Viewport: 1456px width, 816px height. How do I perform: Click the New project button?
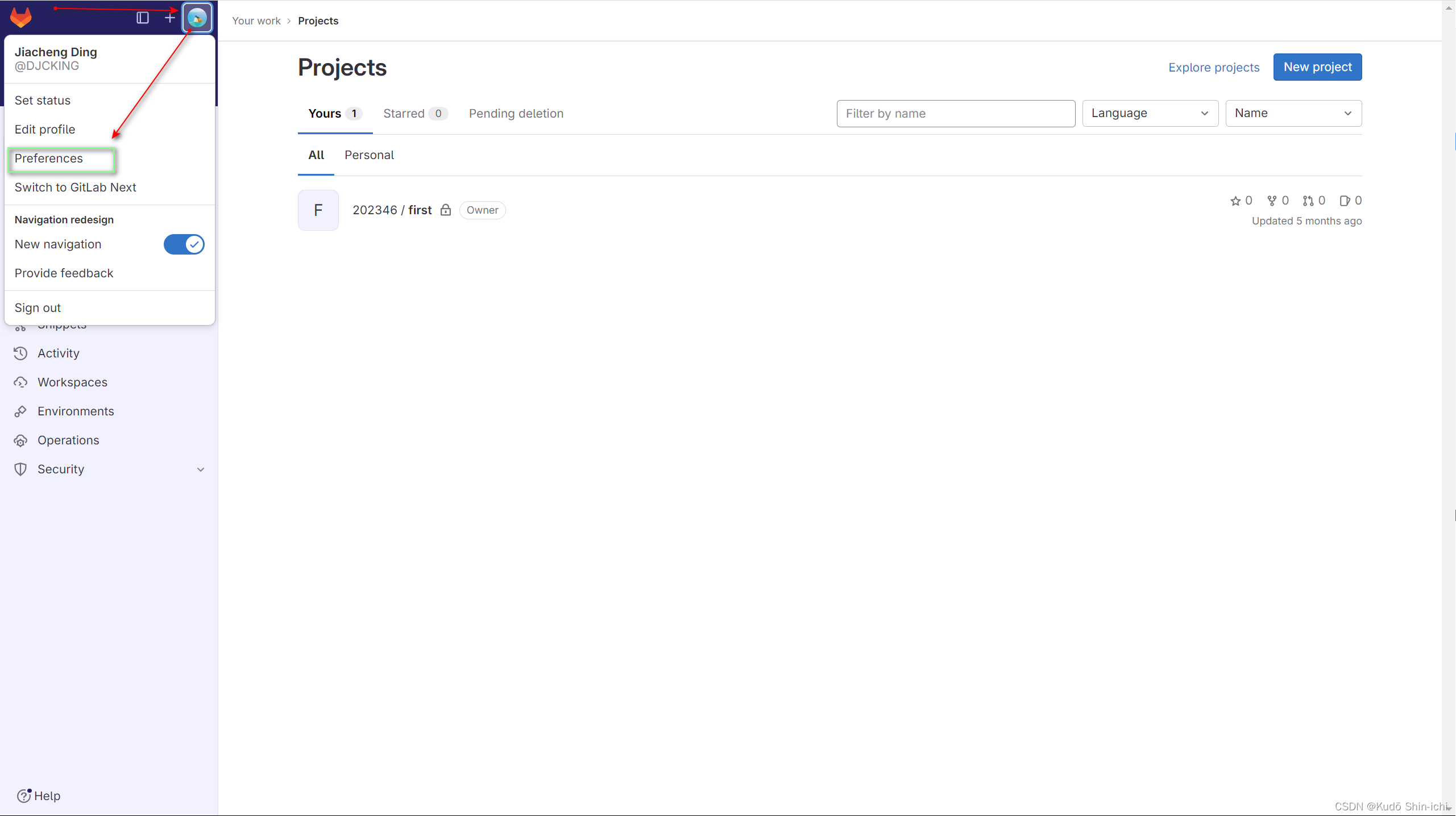1318,67
